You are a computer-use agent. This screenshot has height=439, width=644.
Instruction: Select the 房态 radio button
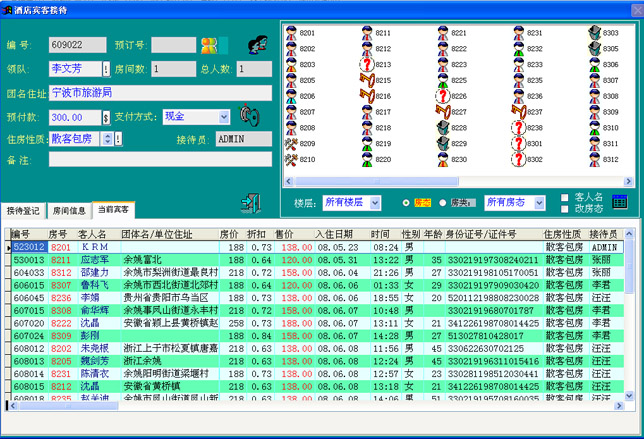click(405, 203)
